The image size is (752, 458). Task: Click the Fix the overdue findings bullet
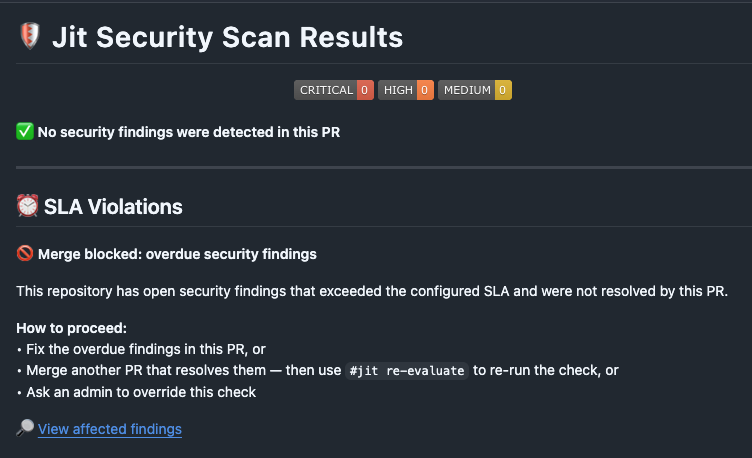(146, 349)
